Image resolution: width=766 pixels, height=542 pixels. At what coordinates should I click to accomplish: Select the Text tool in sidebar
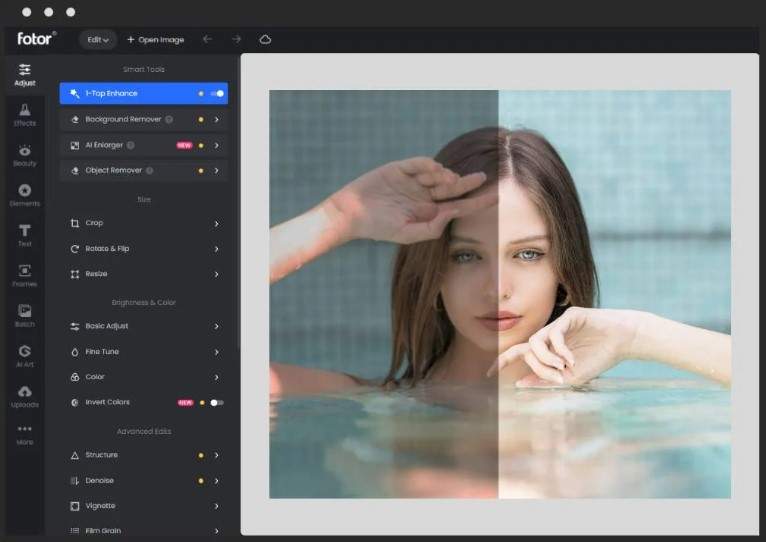click(24, 235)
